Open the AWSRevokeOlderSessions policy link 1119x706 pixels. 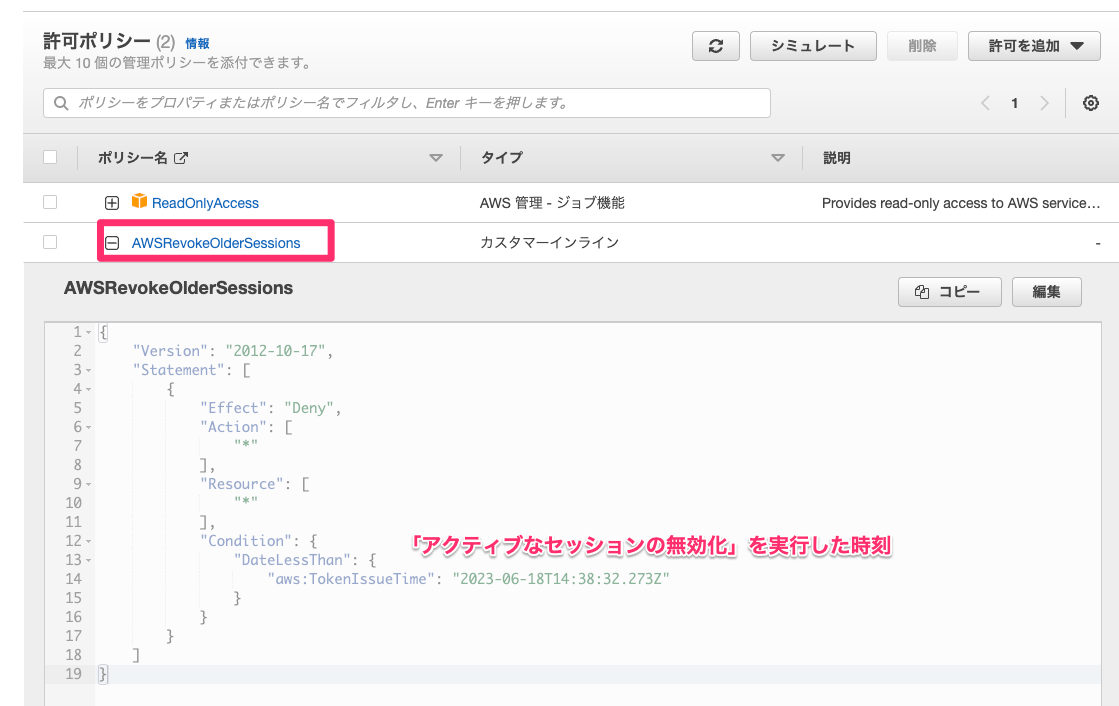pos(215,242)
